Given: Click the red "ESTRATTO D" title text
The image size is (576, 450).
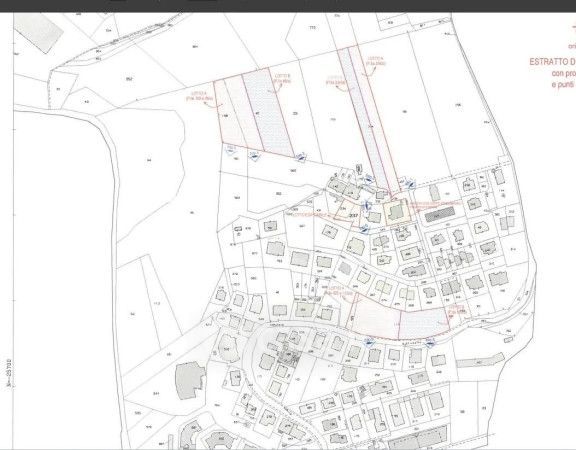Looking at the screenshot, I should pos(552,62).
